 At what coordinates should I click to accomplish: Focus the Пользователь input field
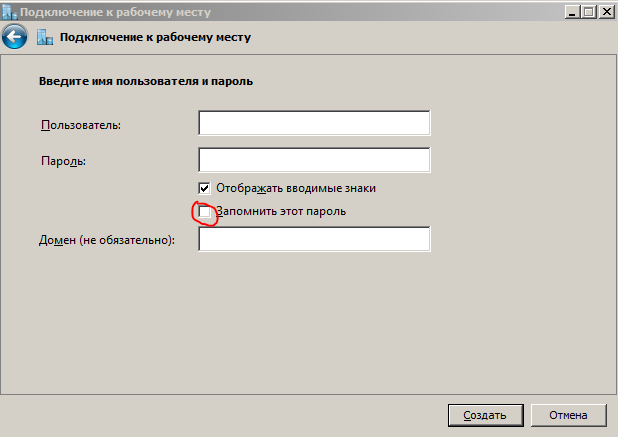(x=314, y=123)
